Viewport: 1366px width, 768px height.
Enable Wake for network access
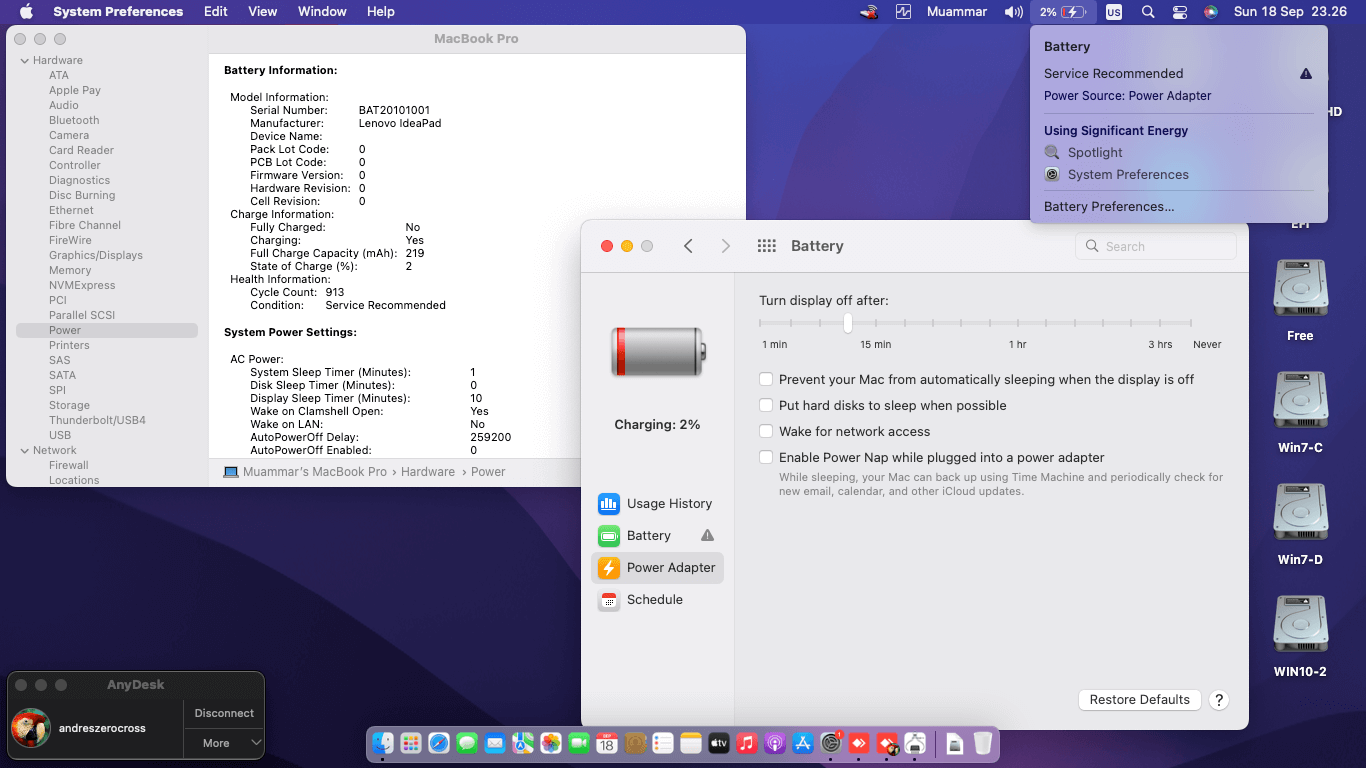[766, 432]
